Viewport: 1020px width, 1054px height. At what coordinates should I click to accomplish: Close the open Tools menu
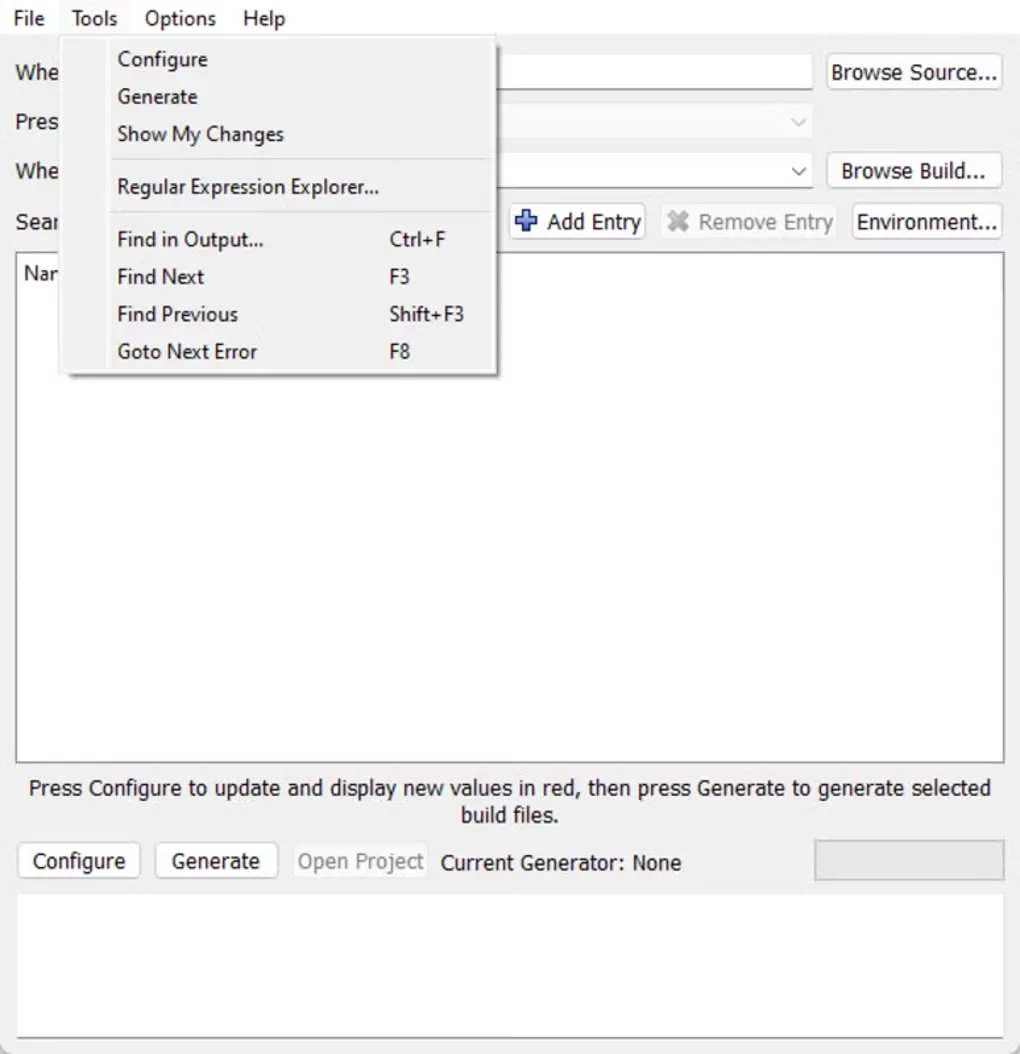[x=94, y=18]
